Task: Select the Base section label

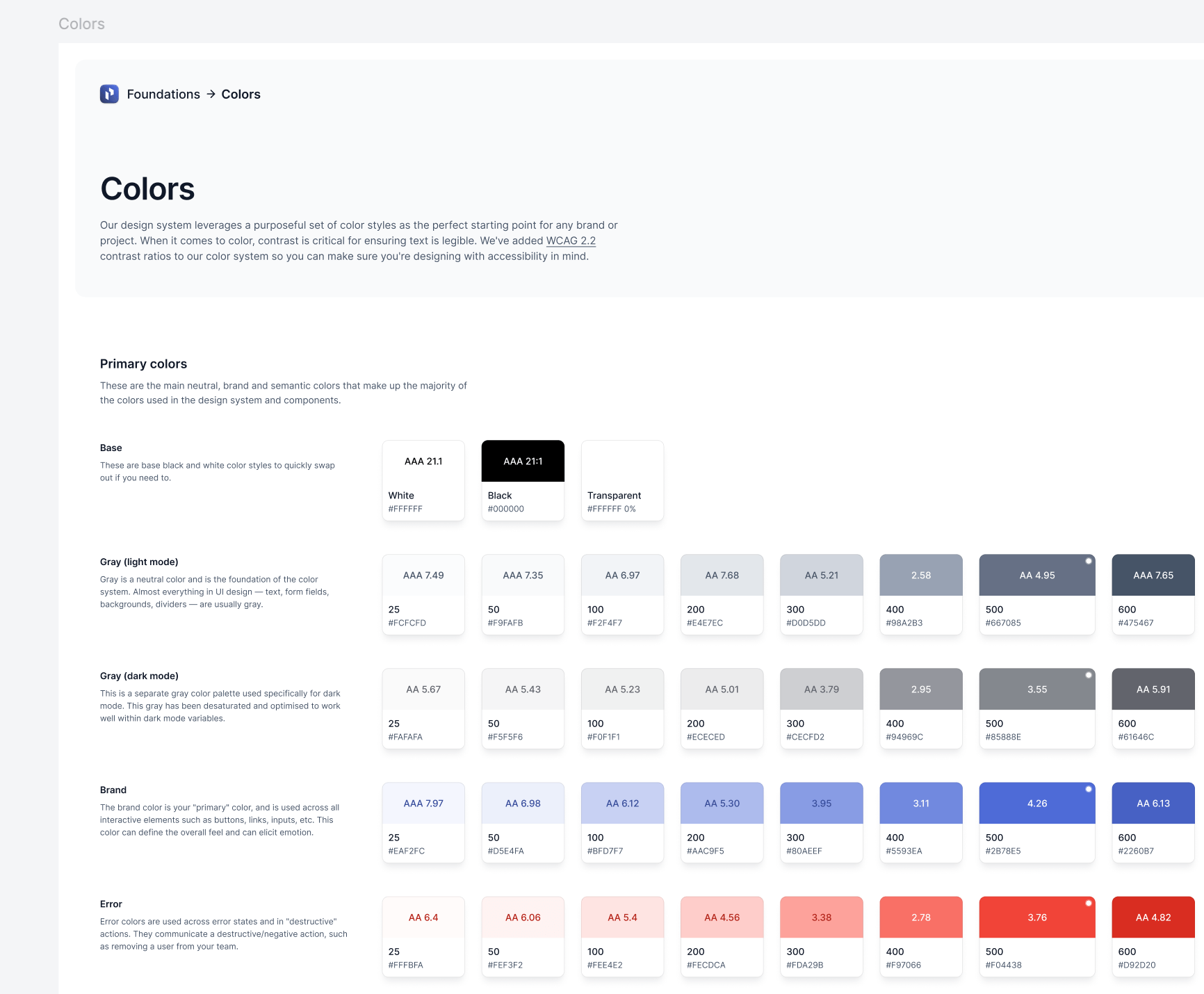Action: pyautogui.click(x=111, y=448)
